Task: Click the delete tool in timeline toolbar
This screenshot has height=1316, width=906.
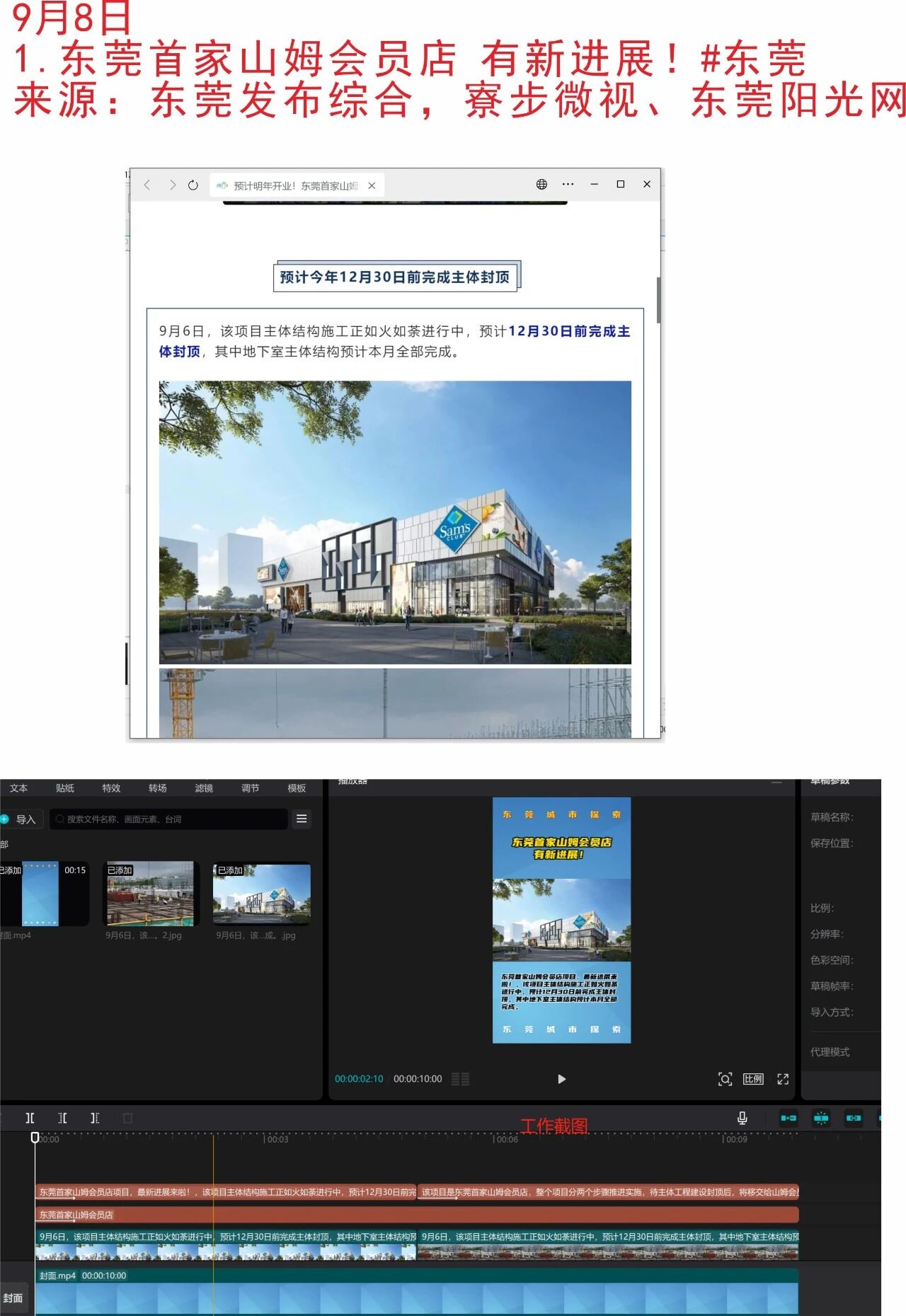Action: tap(127, 1118)
